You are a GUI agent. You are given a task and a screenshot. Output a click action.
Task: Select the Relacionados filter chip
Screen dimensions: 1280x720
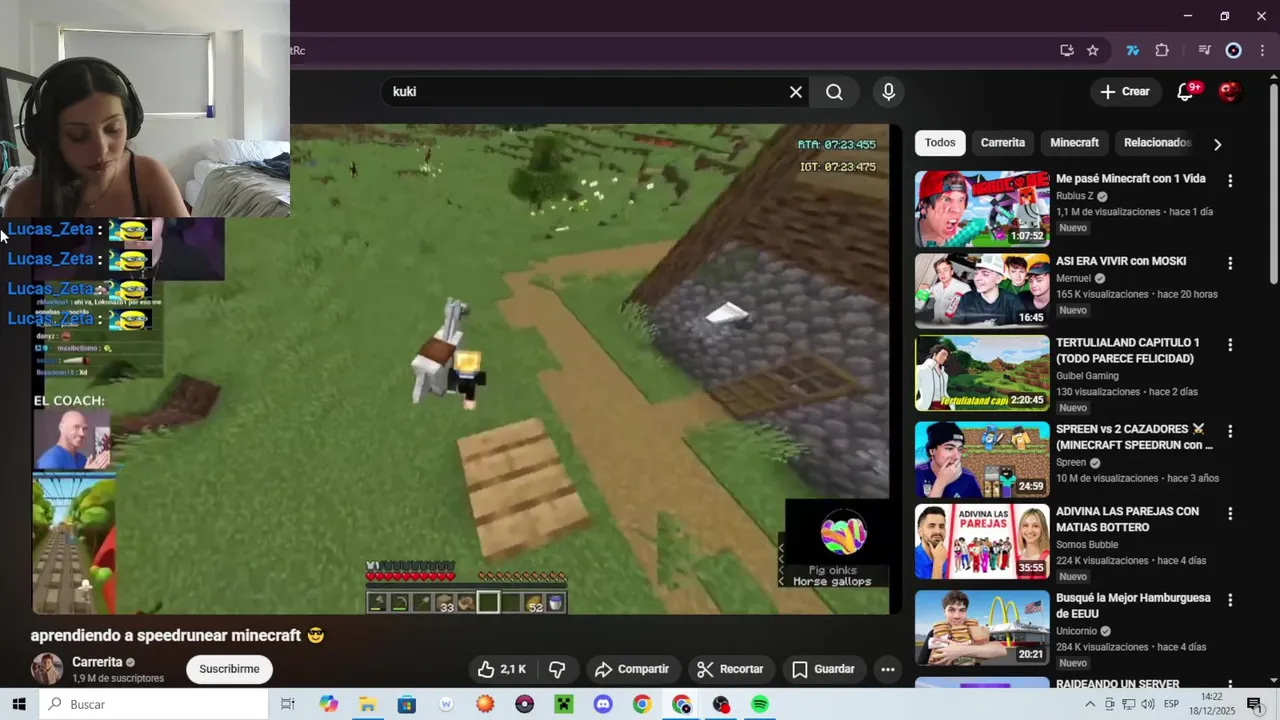[x=1157, y=143]
